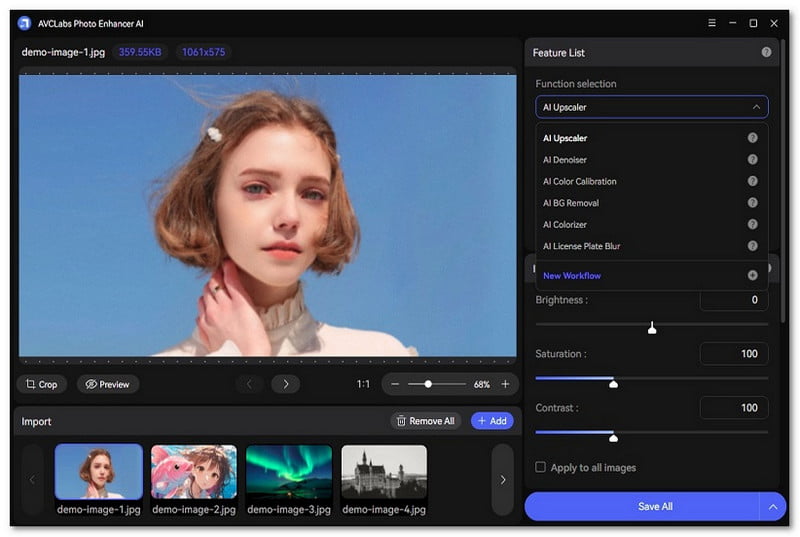Click the demo-image-1.jpg filename header
The height and width of the screenshot is (537, 800).
[x=63, y=52]
